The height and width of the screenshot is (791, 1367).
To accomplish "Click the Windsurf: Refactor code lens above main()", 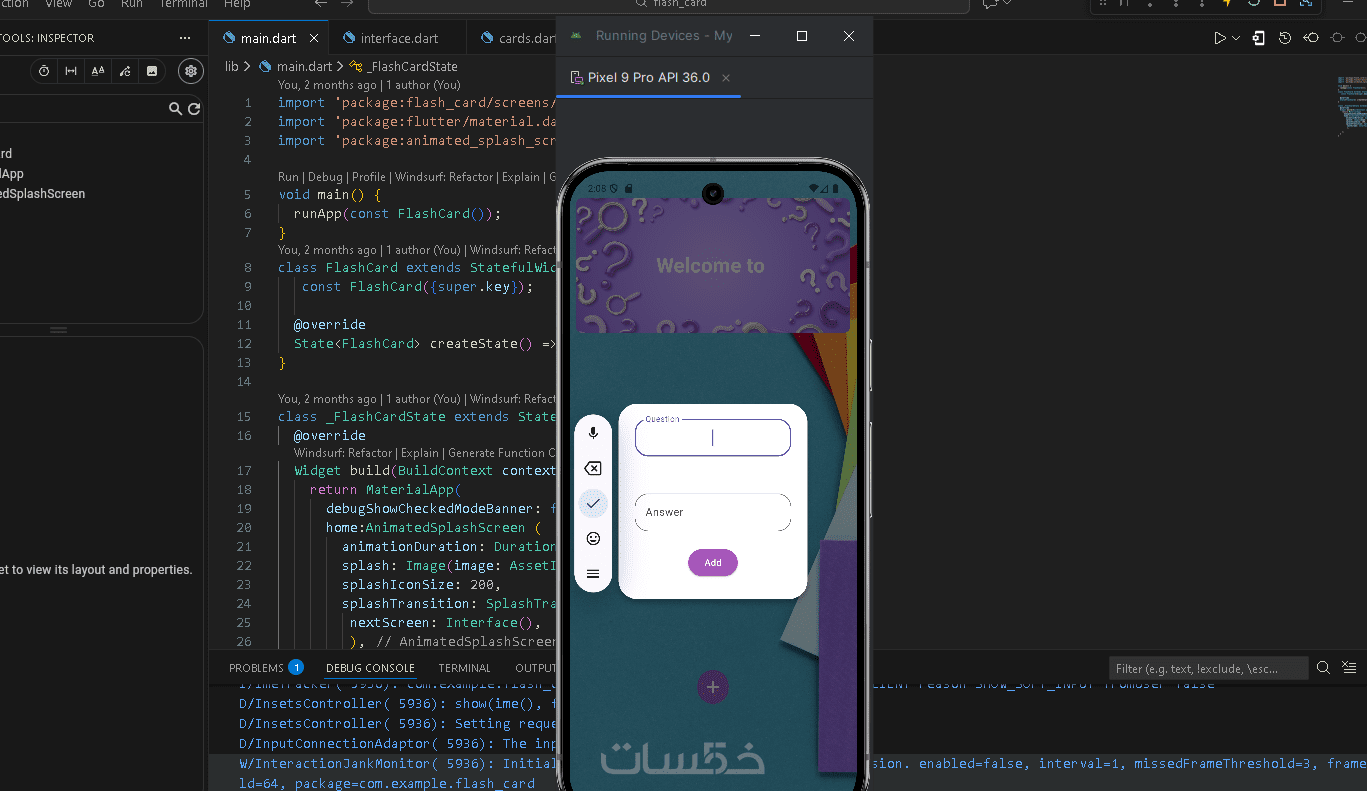I will (x=444, y=177).
